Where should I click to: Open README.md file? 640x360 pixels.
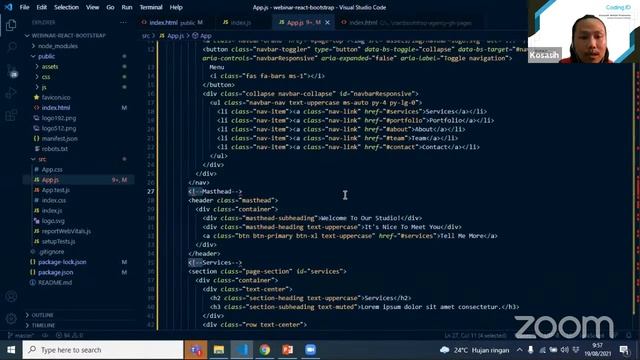[55, 282]
